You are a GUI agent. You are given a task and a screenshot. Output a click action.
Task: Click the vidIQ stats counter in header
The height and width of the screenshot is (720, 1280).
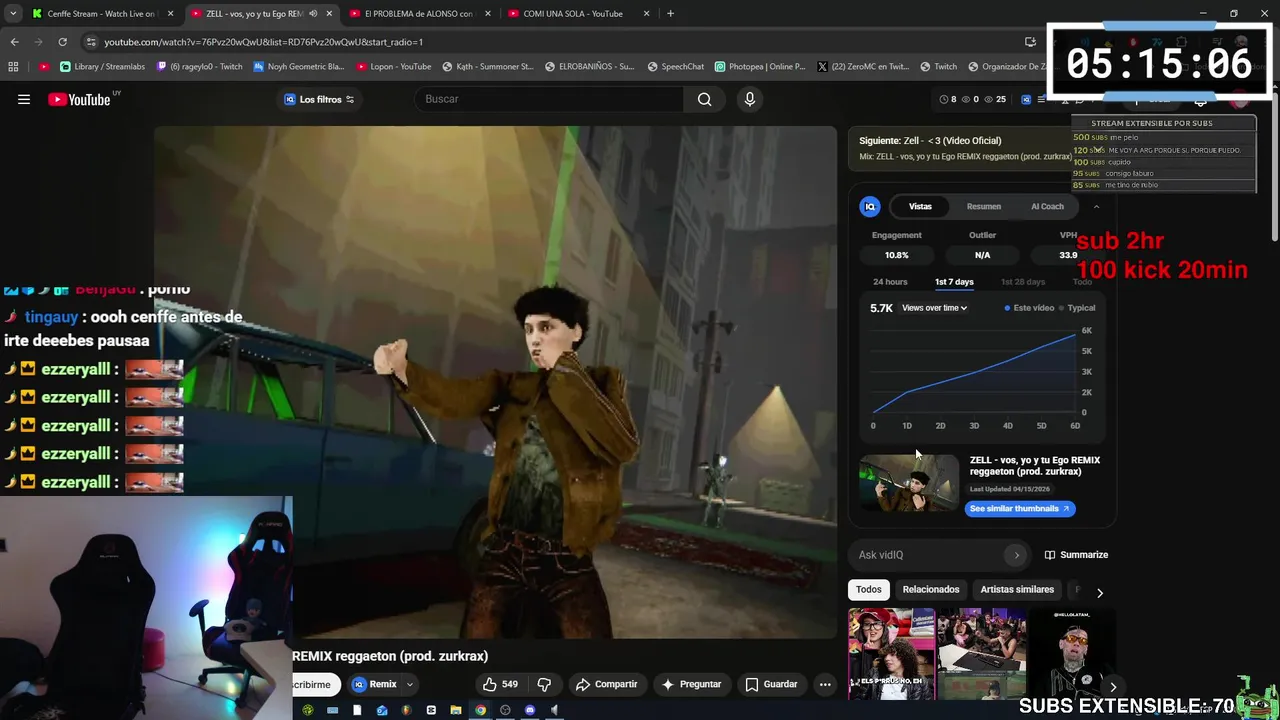coord(973,99)
